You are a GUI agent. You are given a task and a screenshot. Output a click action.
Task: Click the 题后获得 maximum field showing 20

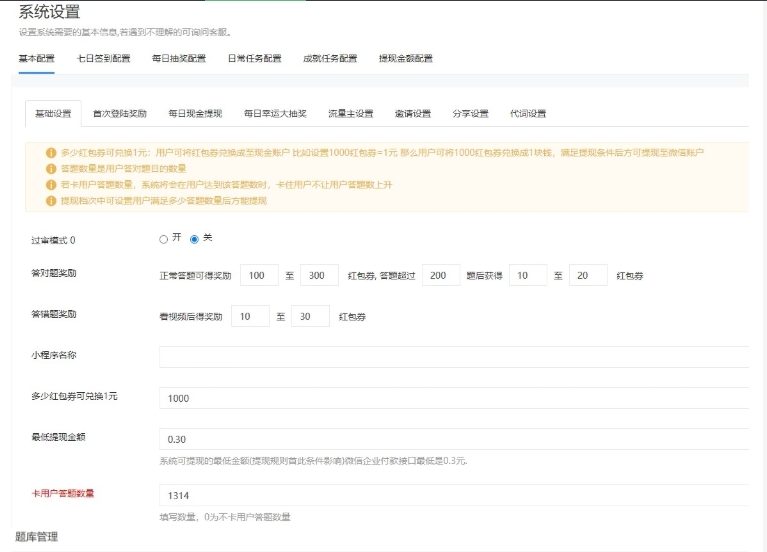(588, 276)
